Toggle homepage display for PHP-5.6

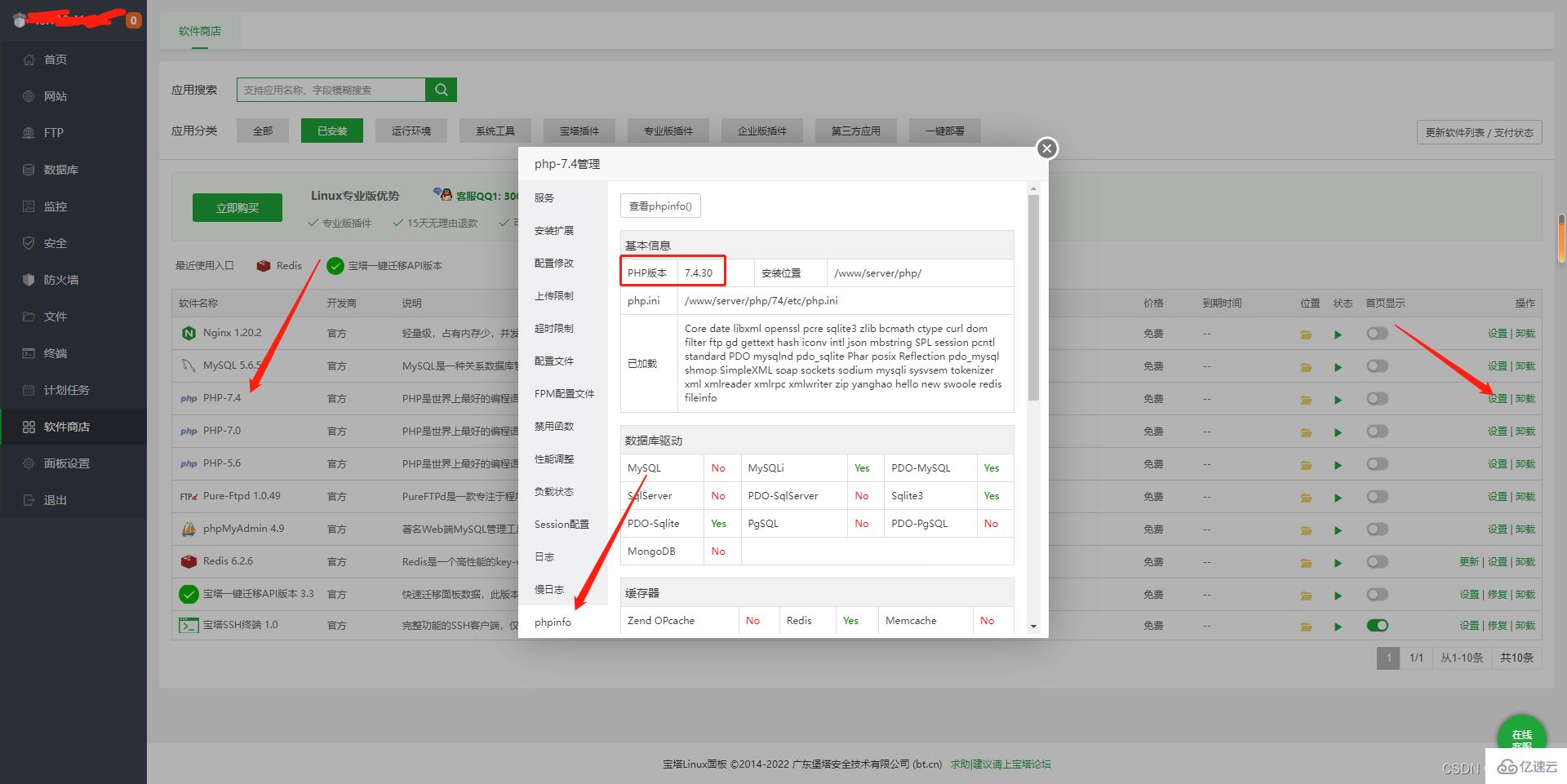click(x=1378, y=463)
